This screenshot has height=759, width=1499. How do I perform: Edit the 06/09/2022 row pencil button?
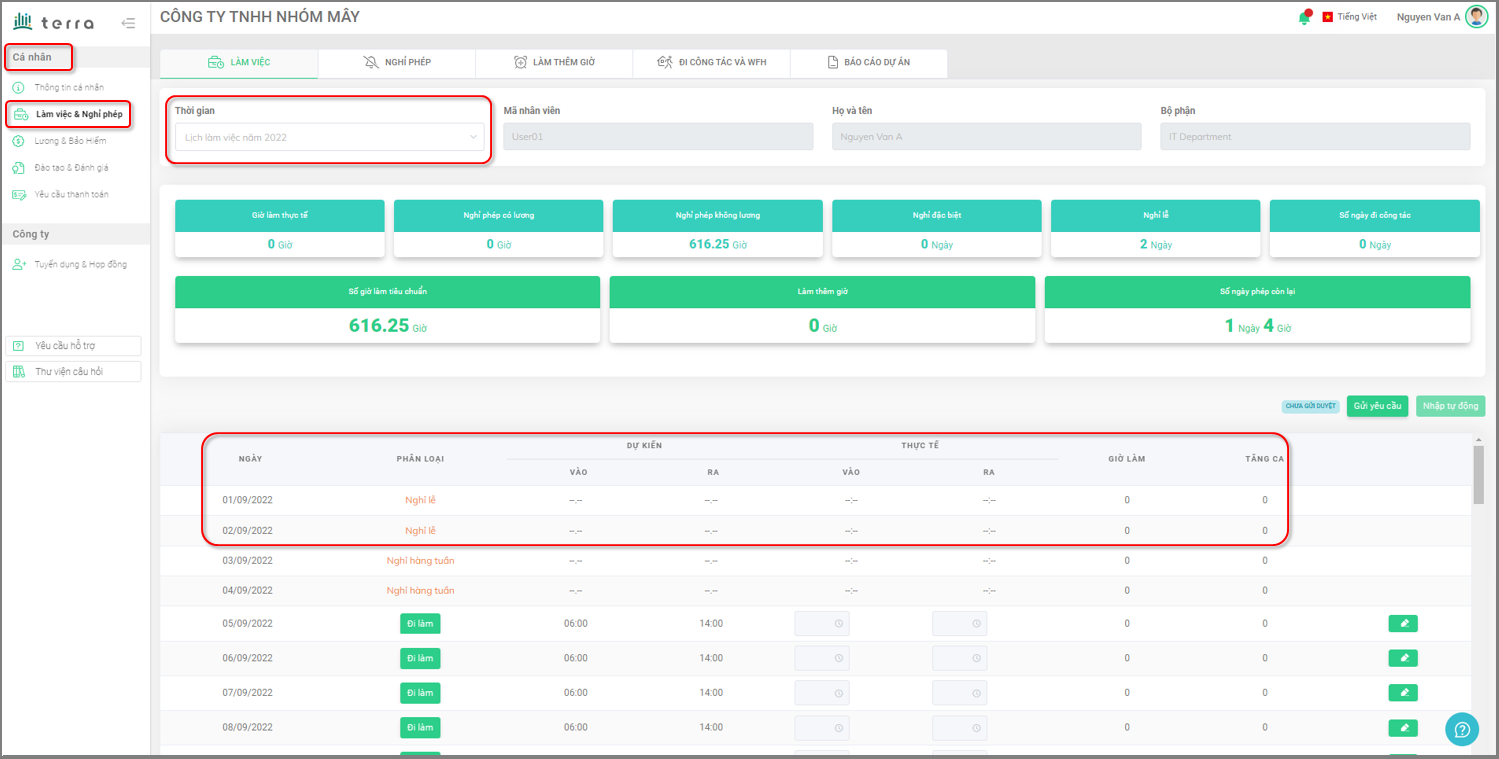click(x=1403, y=658)
